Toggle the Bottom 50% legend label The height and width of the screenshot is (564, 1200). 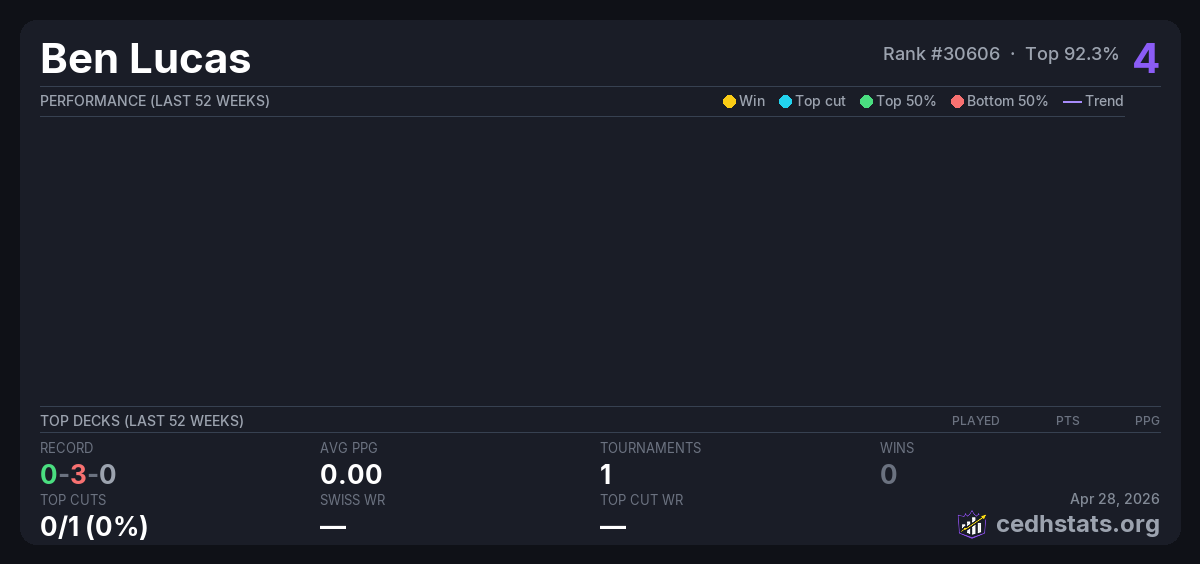(1007, 101)
